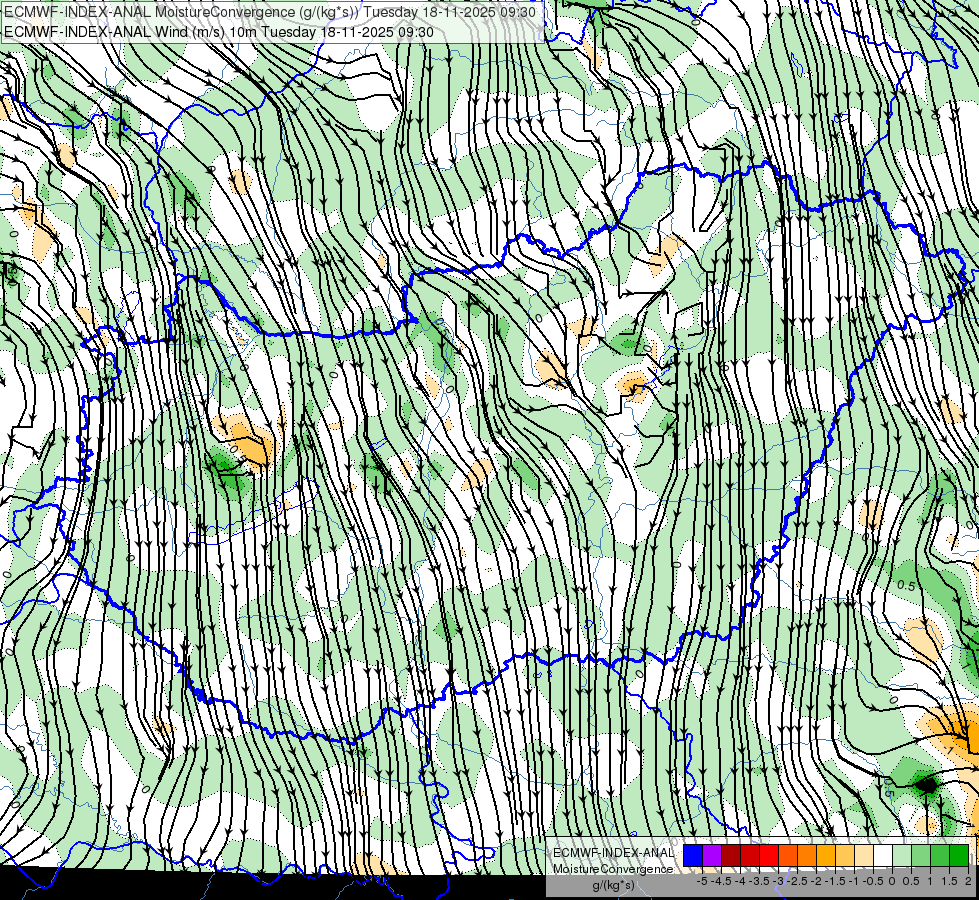The height and width of the screenshot is (900, 979).
Task: Click the purple legend color swatch
Action: tap(712, 855)
